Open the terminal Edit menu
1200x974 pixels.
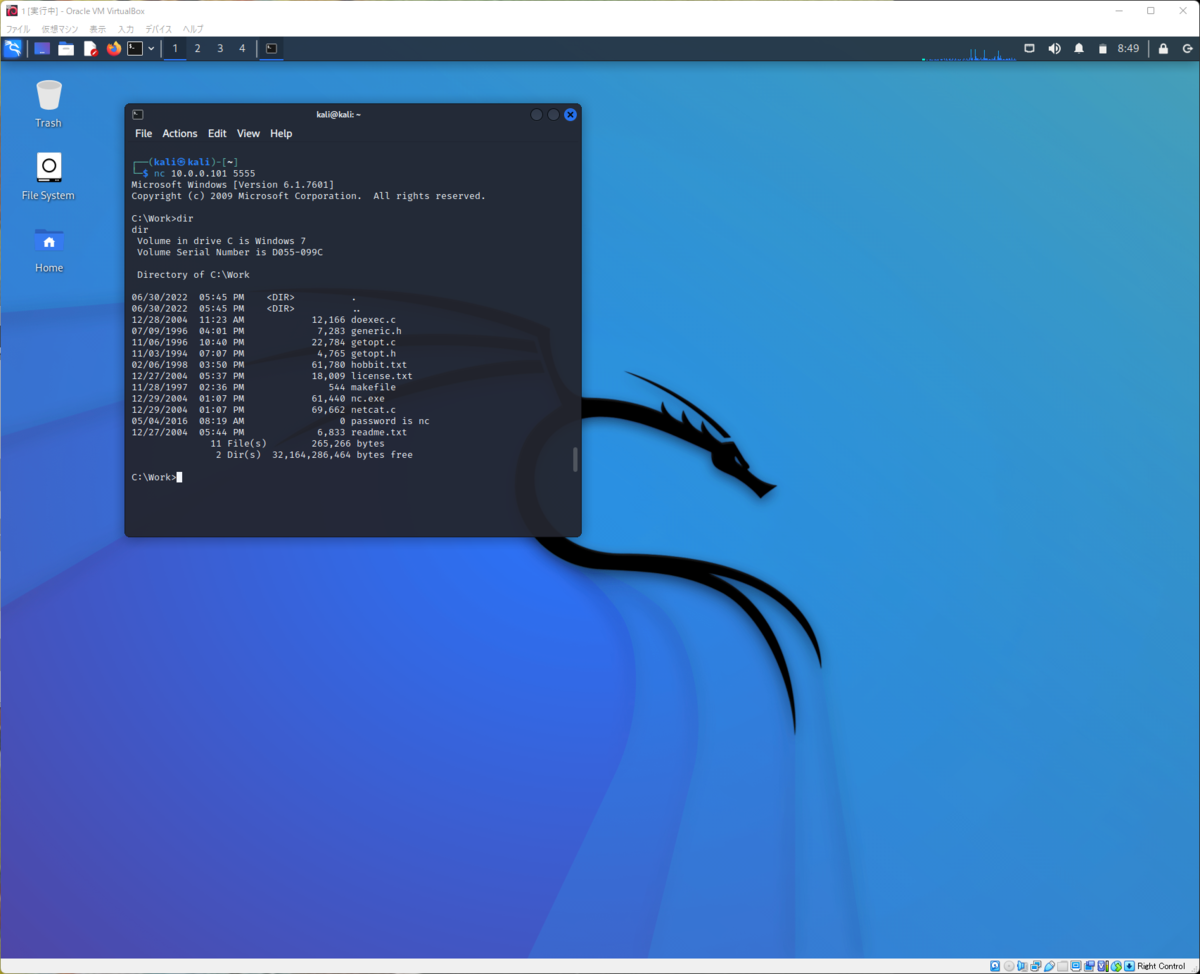tap(217, 133)
